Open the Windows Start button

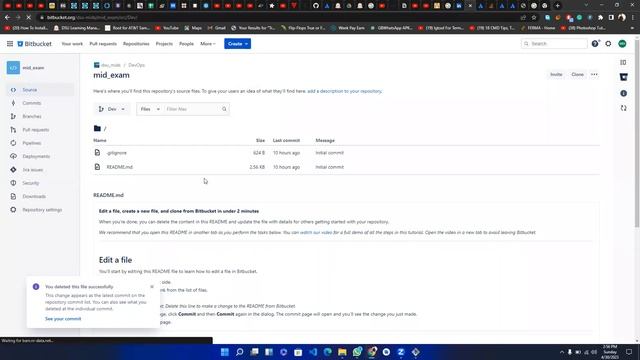coord(224,352)
